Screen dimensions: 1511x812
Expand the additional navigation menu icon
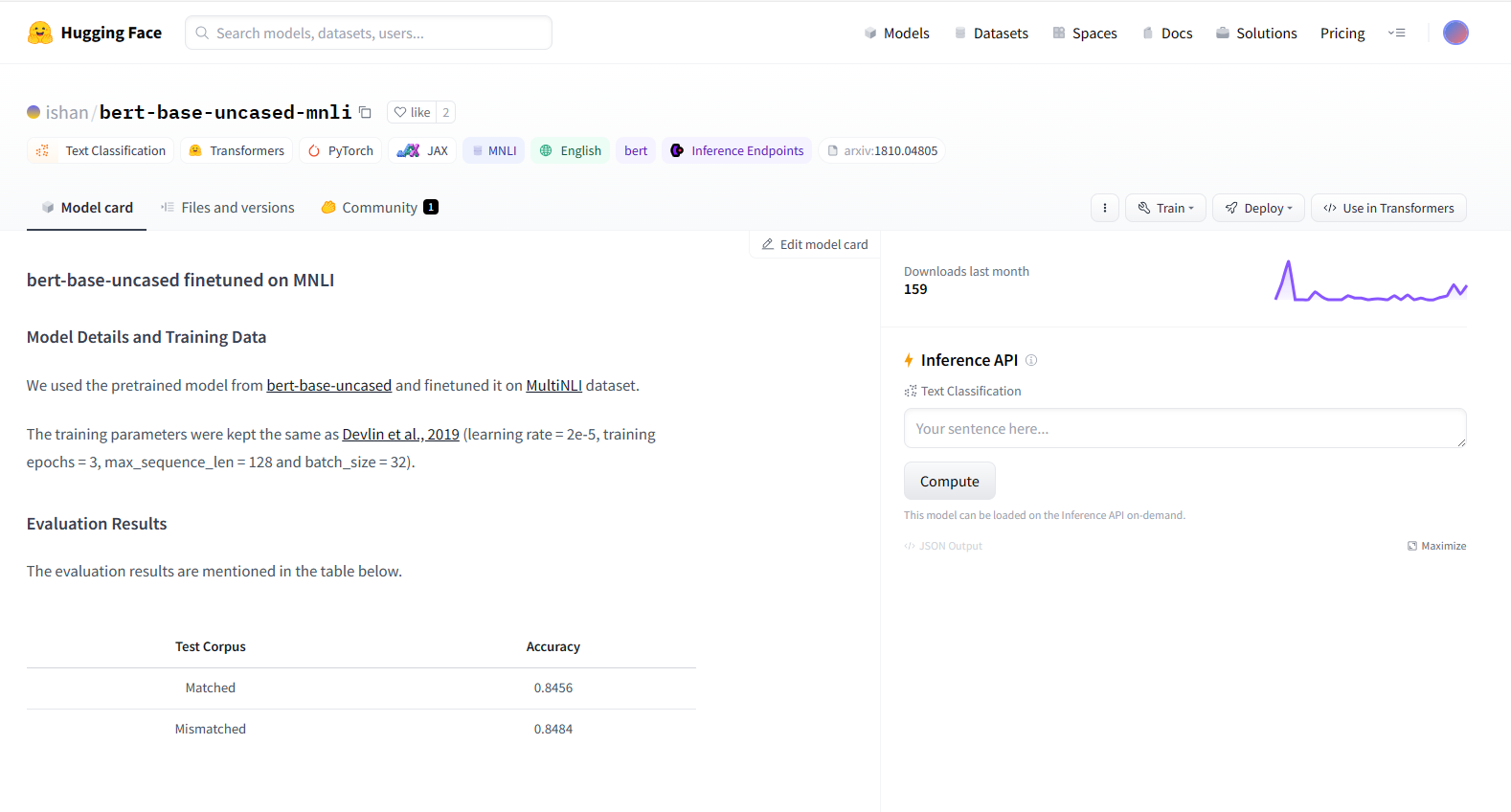point(1397,33)
